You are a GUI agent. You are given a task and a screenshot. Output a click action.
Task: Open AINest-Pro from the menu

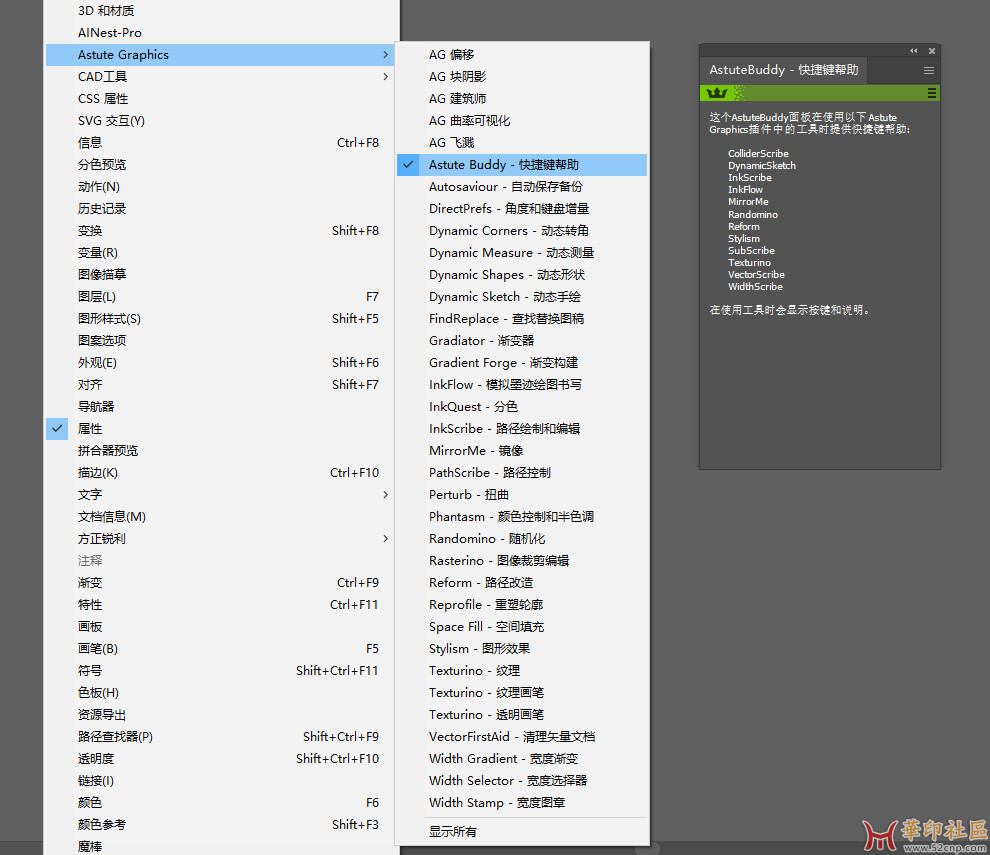pos(220,33)
